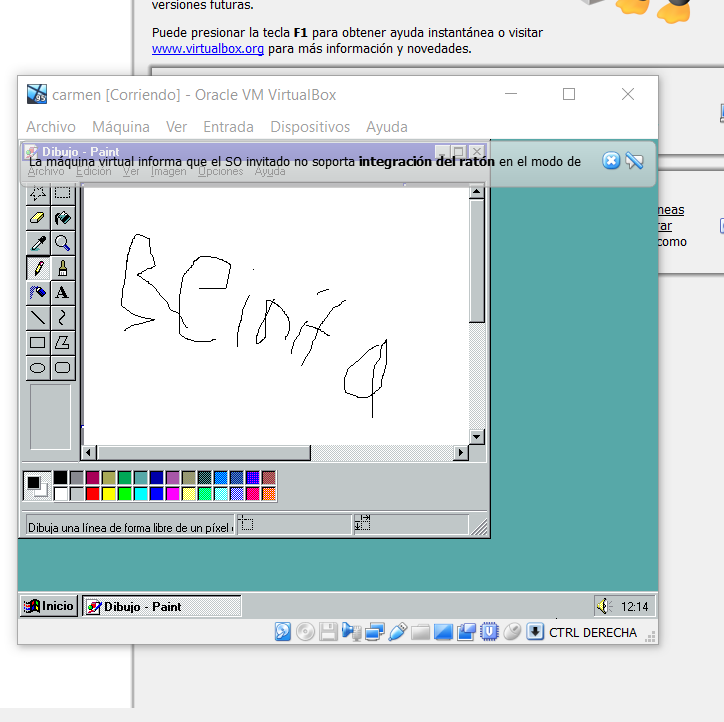Pick the black color swatch in palette
This screenshot has width=724, height=722.
[60, 477]
